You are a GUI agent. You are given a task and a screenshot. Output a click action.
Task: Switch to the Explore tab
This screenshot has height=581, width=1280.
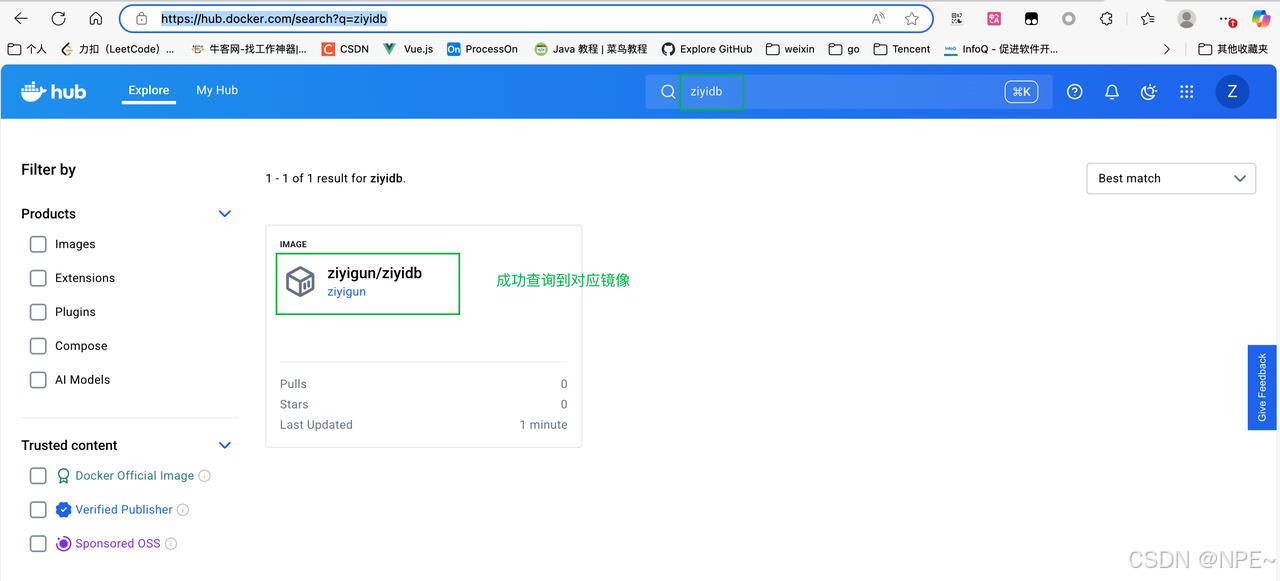149,90
